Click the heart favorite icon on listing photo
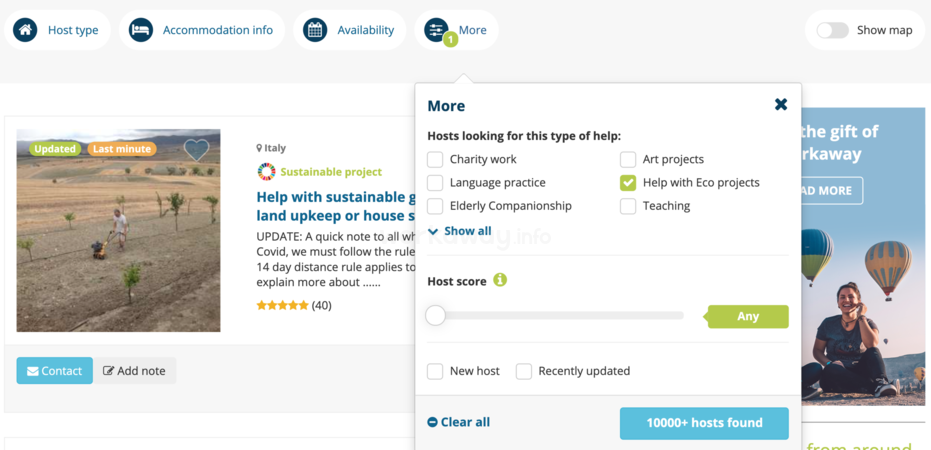 coord(196,150)
